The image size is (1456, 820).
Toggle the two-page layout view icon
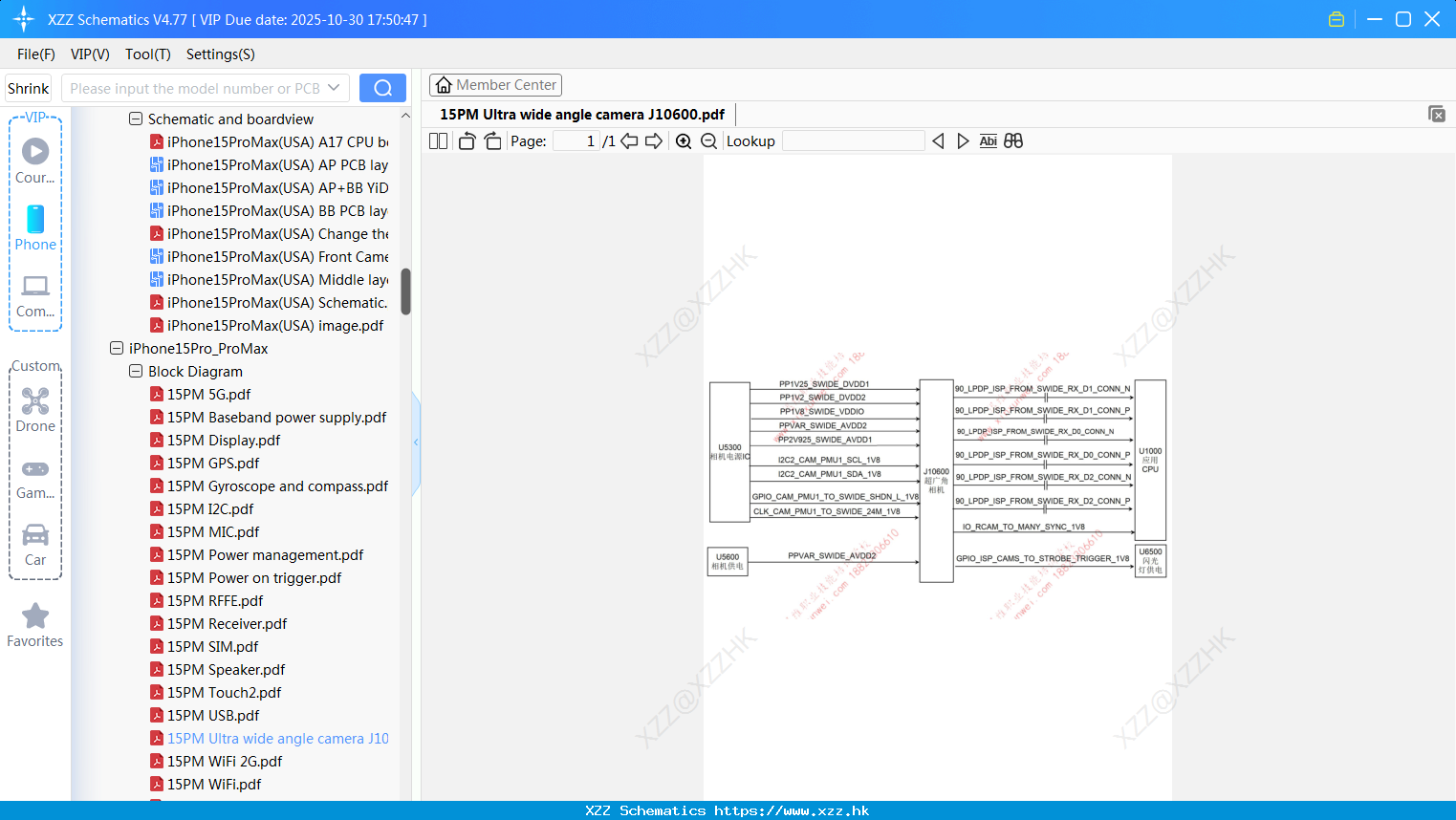tap(438, 141)
